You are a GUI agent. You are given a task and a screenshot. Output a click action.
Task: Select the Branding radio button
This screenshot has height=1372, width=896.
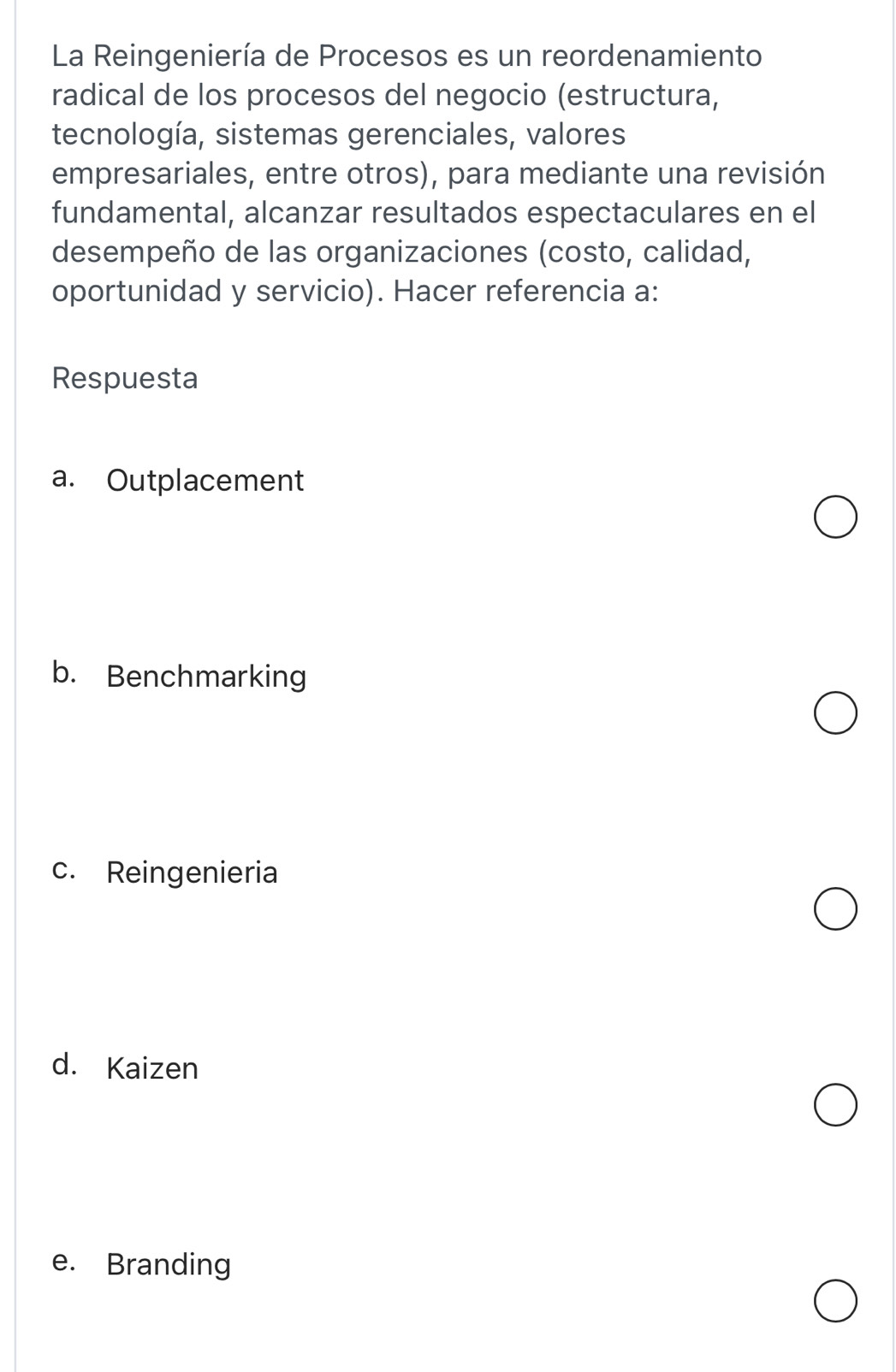[835, 1301]
